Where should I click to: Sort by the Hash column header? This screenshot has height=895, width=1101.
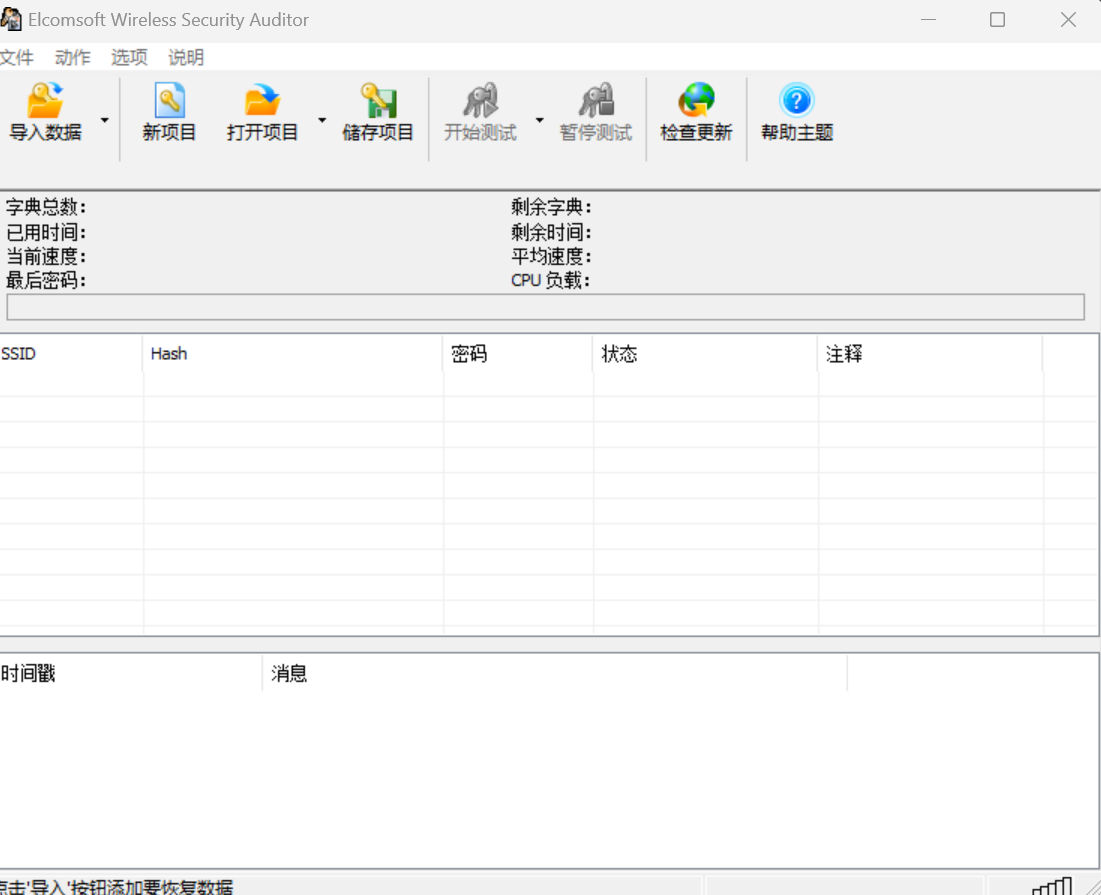tap(293, 354)
